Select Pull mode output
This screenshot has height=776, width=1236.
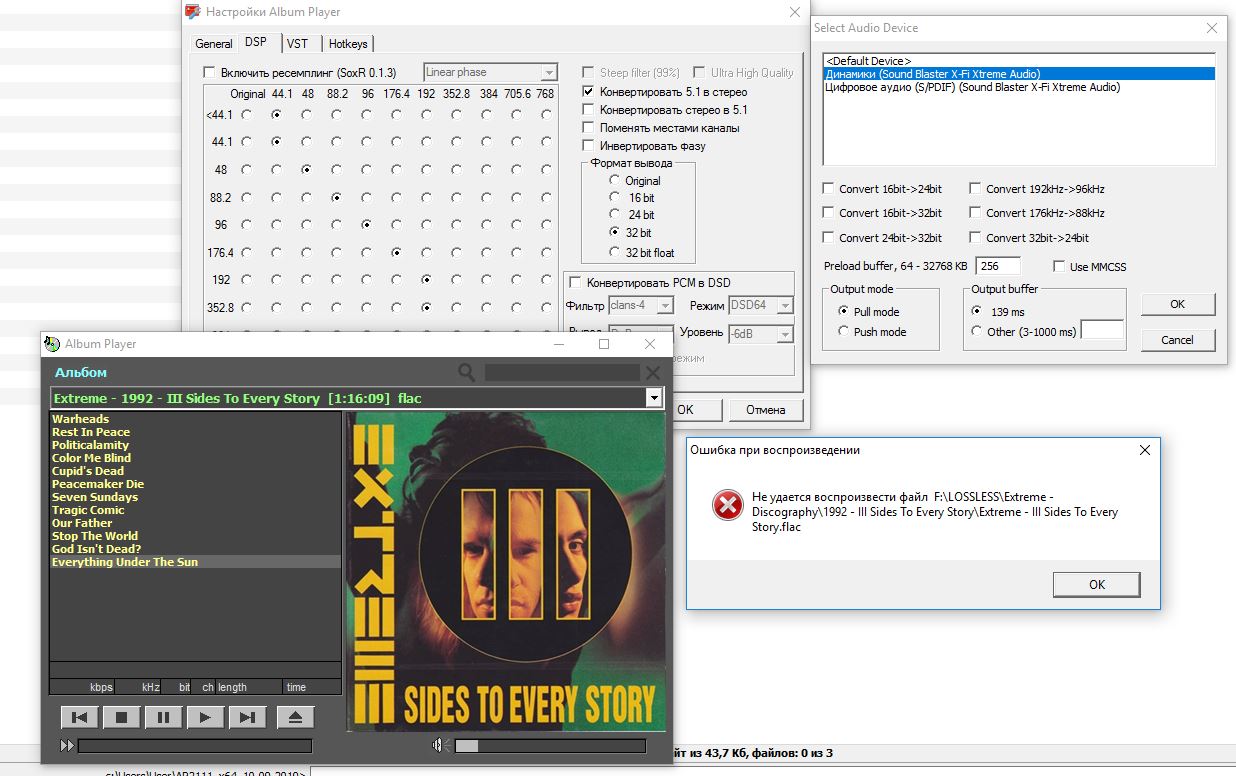point(844,312)
